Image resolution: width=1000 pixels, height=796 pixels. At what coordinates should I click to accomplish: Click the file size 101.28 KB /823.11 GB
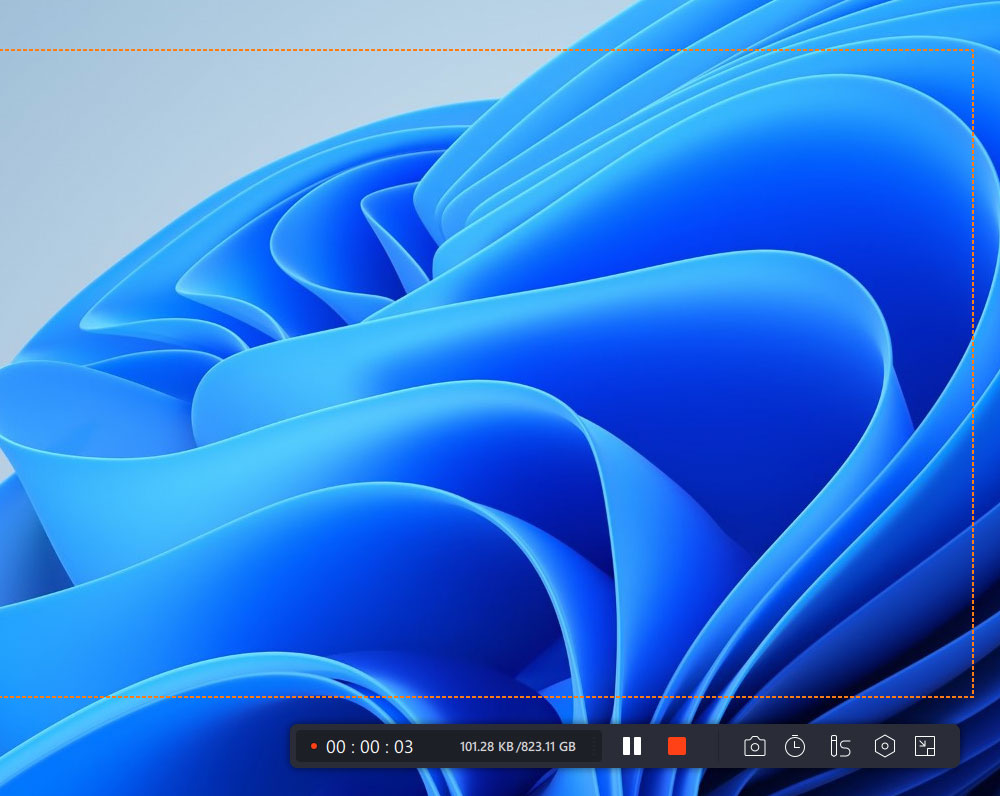[x=518, y=746]
